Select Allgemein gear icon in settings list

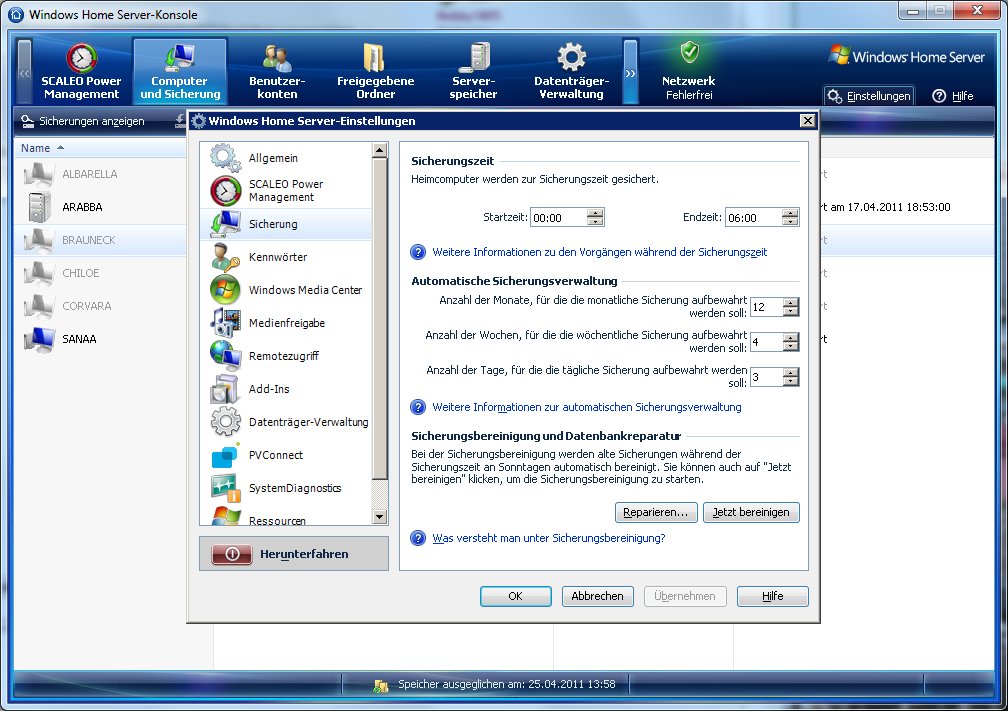226,158
